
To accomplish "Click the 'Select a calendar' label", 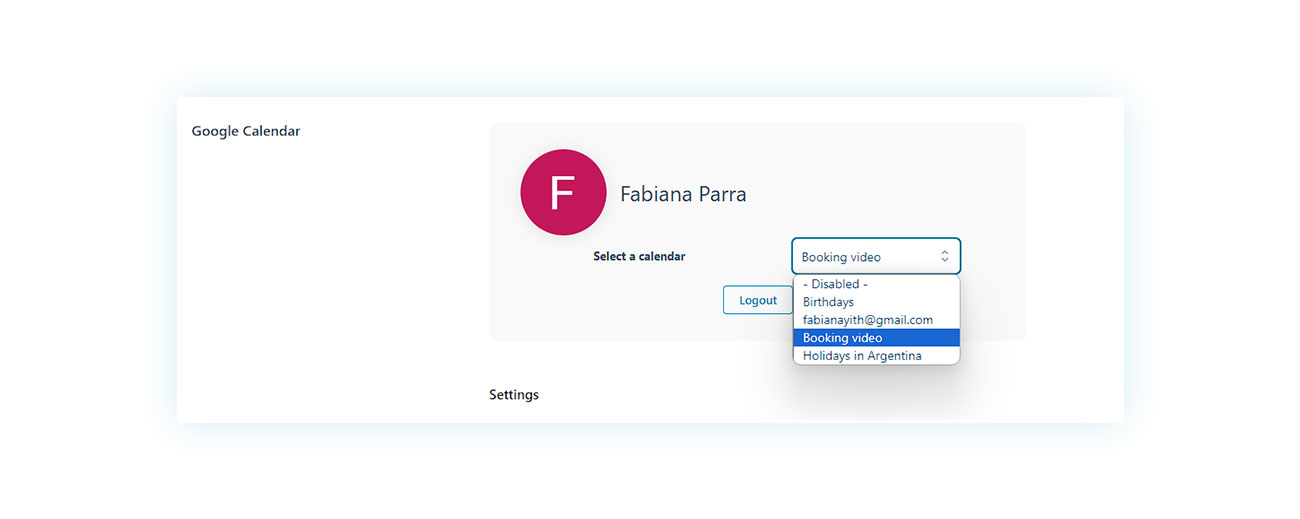I will 639,257.
